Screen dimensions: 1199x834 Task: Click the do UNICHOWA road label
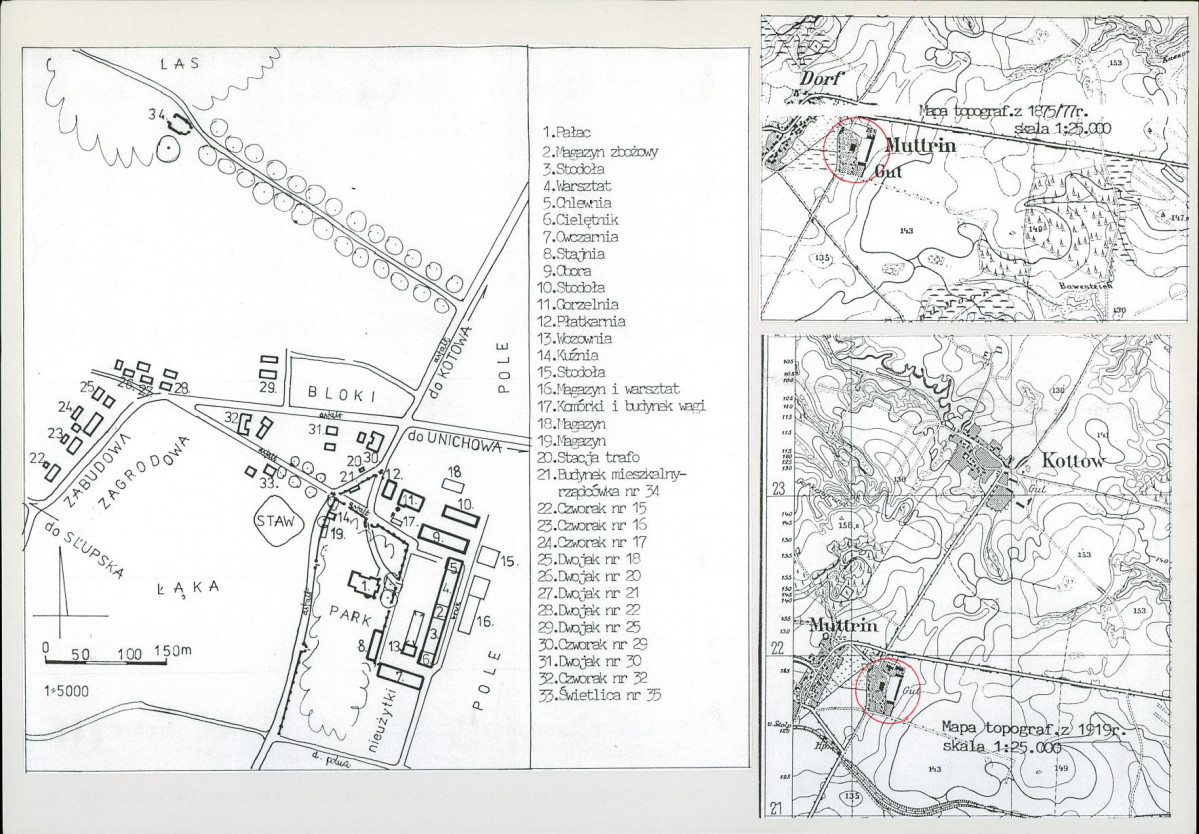point(455,442)
